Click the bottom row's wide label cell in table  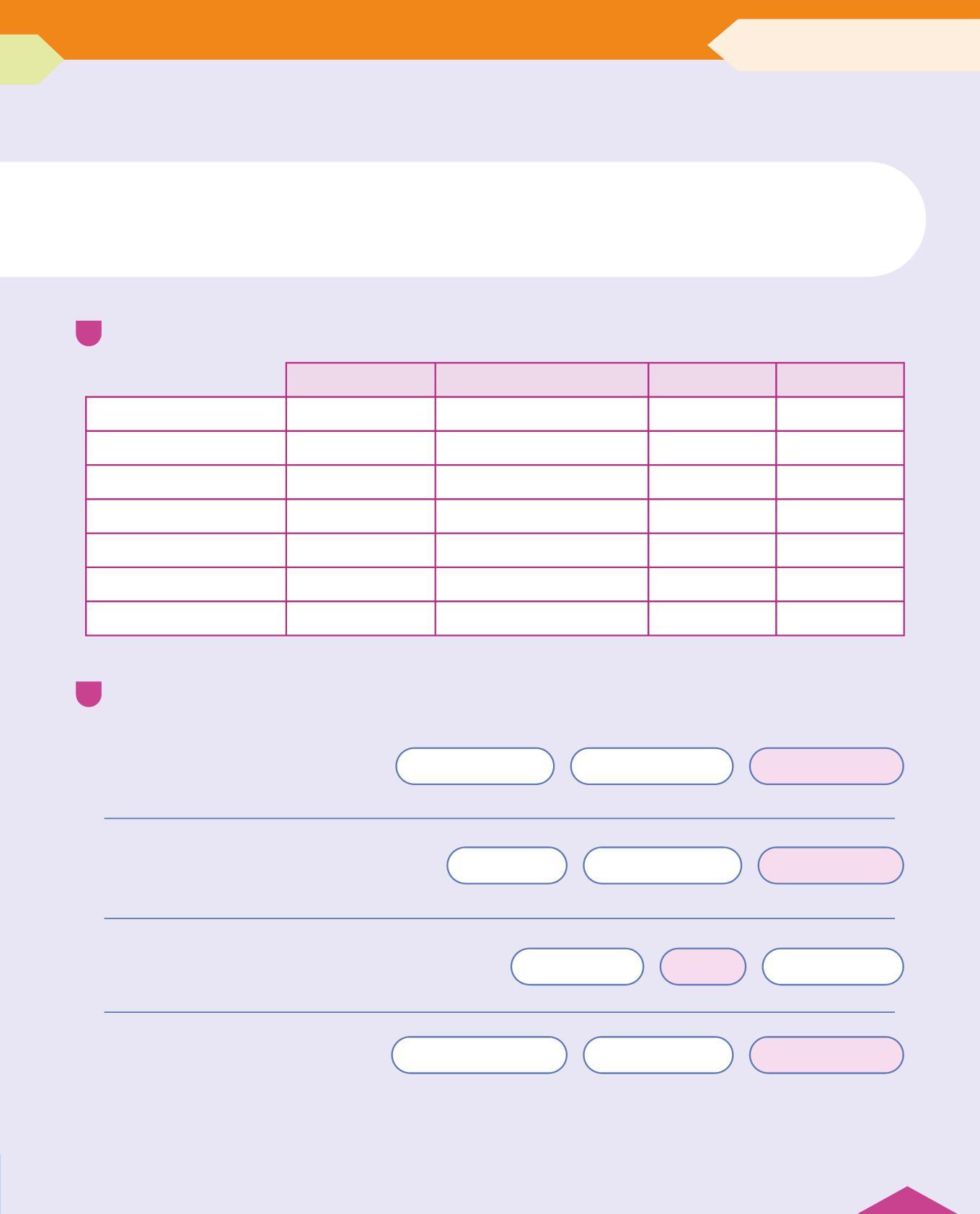click(186, 619)
